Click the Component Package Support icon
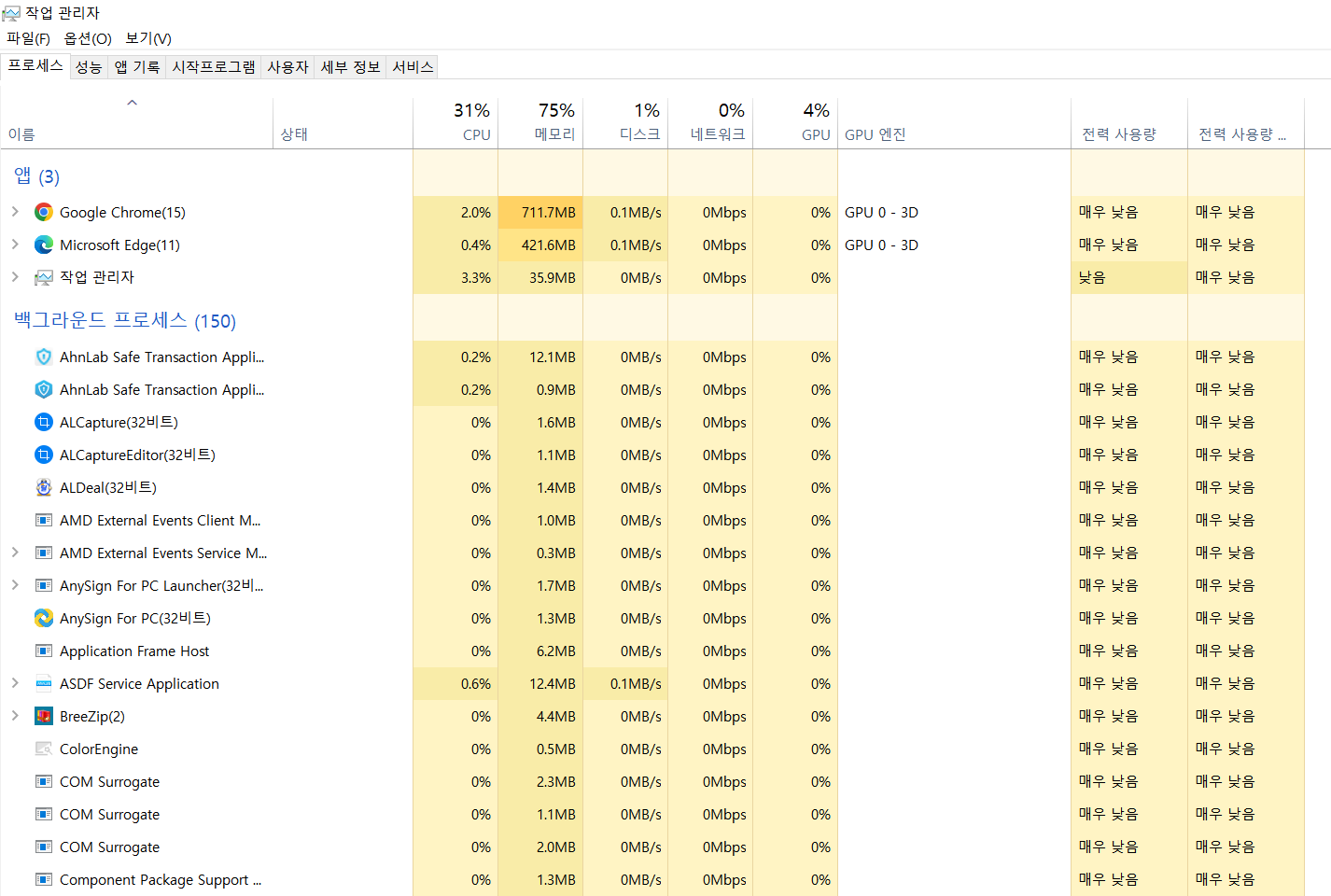1331x896 pixels. (44, 879)
